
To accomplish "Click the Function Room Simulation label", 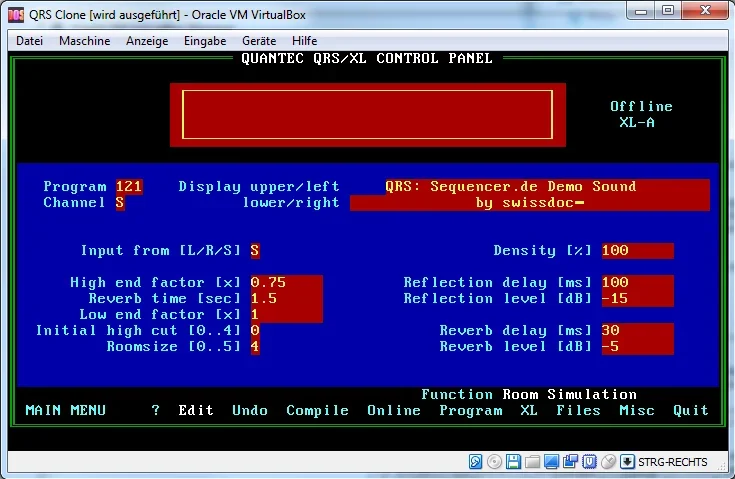I will pos(529,394).
